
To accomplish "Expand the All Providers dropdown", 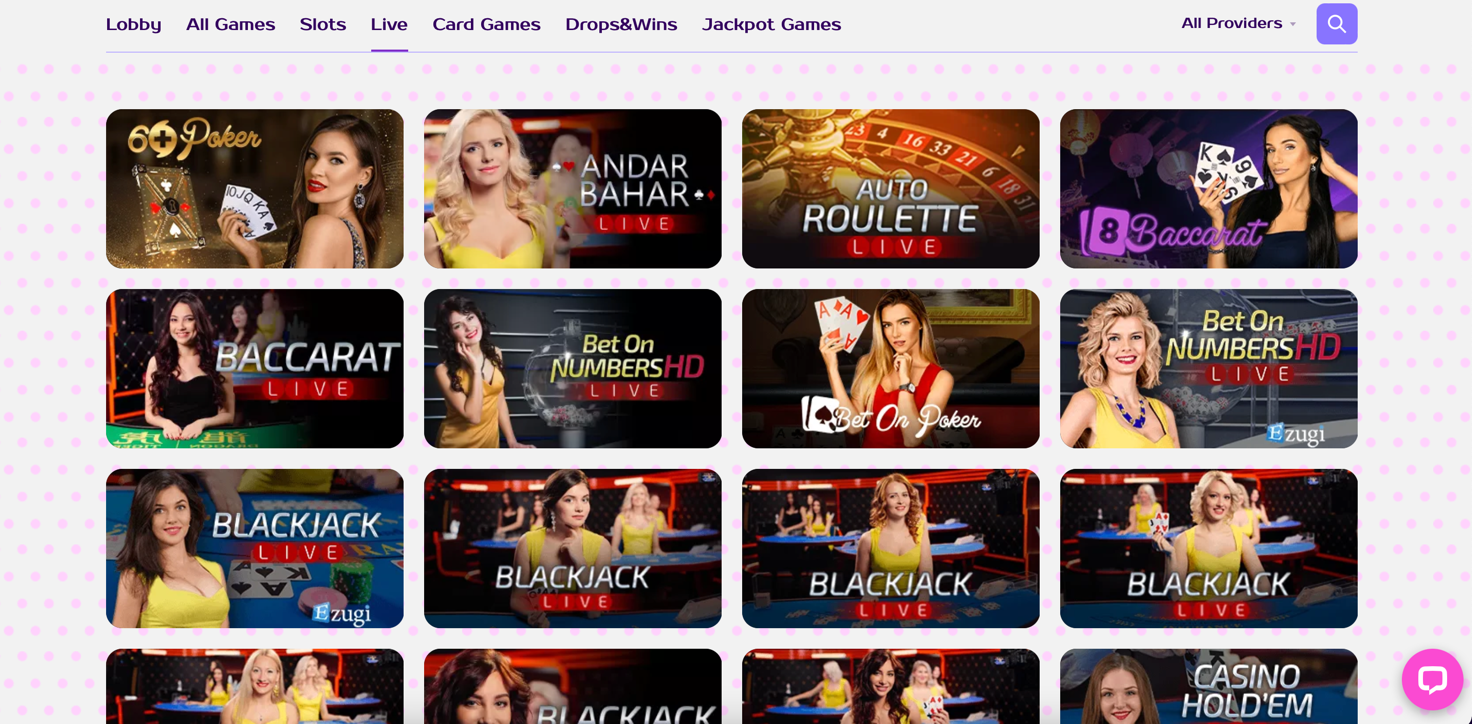I will (x=1238, y=23).
